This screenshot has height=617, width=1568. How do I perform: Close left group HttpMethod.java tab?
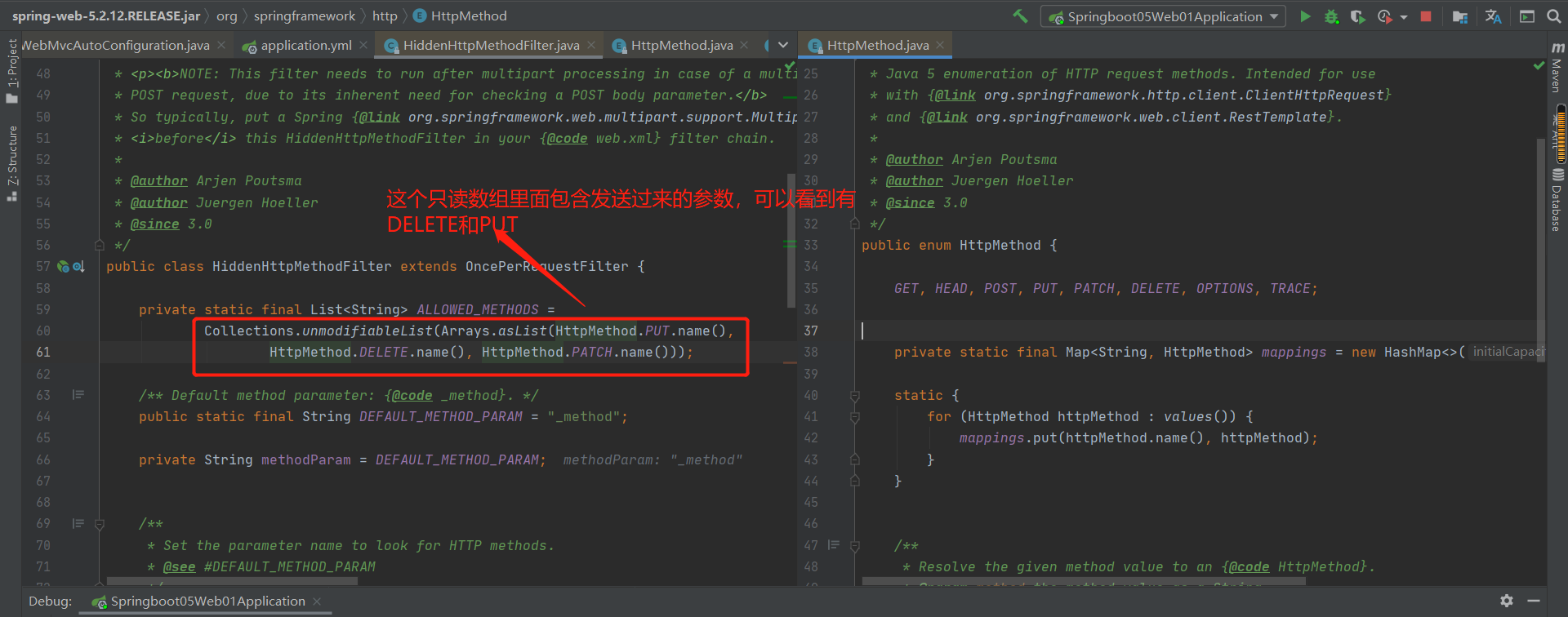[744, 46]
